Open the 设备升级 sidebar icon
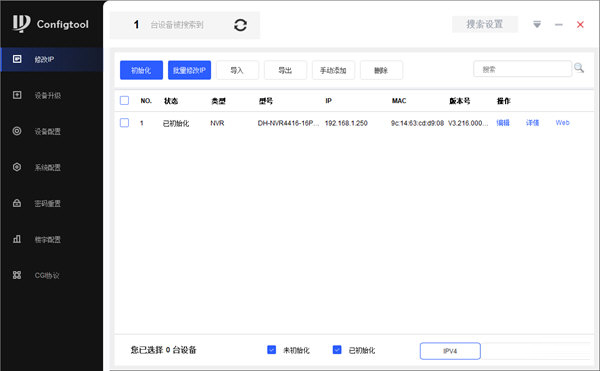The height and width of the screenshot is (371, 600). (17, 95)
